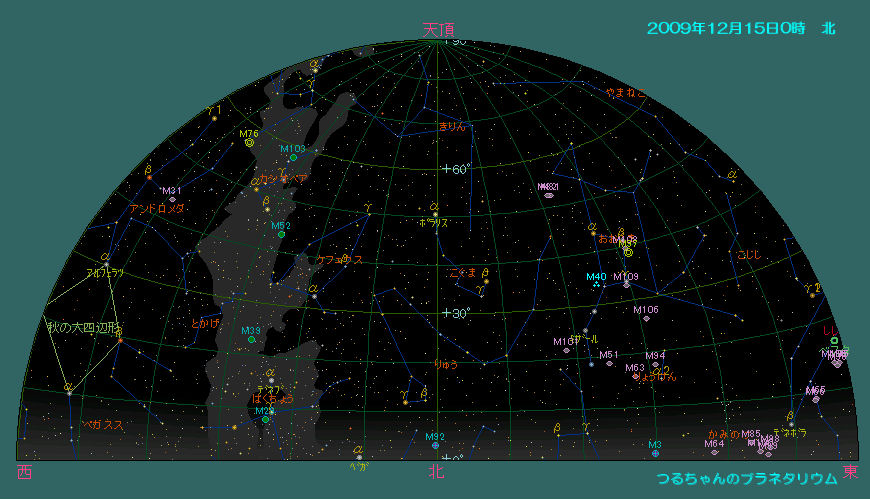Select the +60° altitude label
This screenshot has width=870, height=500.
[456, 169]
